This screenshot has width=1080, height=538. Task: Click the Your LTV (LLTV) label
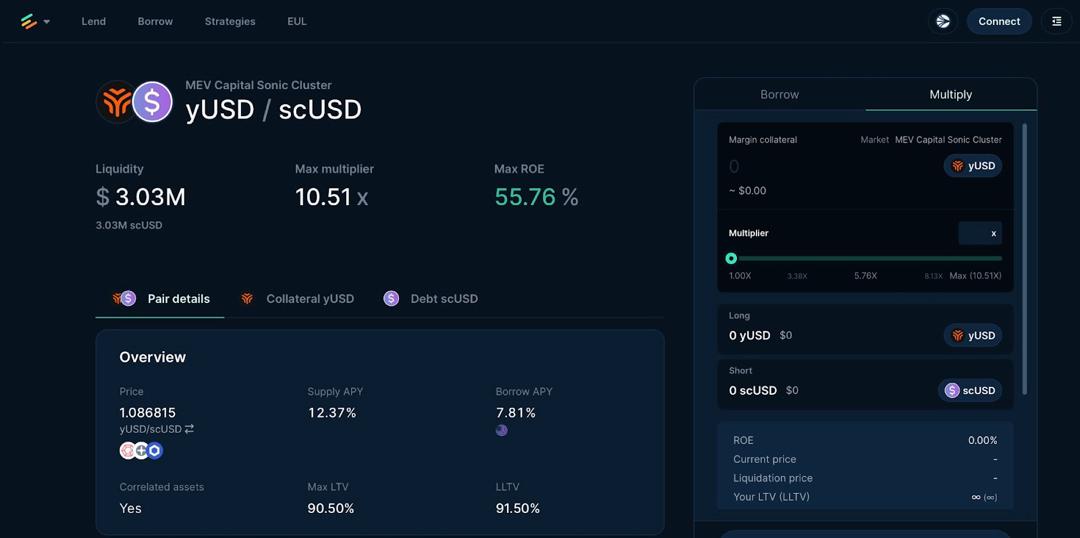pyautogui.click(x=771, y=497)
